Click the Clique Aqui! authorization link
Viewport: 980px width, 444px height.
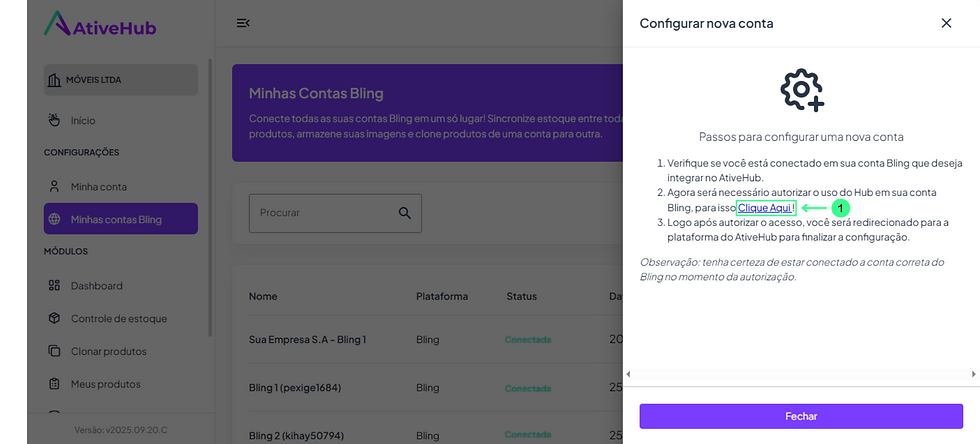pyautogui.click(x=766, y=207)
